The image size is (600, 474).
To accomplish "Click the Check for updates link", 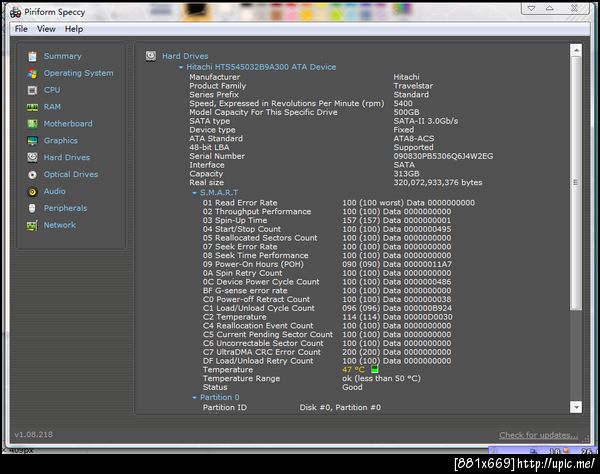I will click(538, 435).
